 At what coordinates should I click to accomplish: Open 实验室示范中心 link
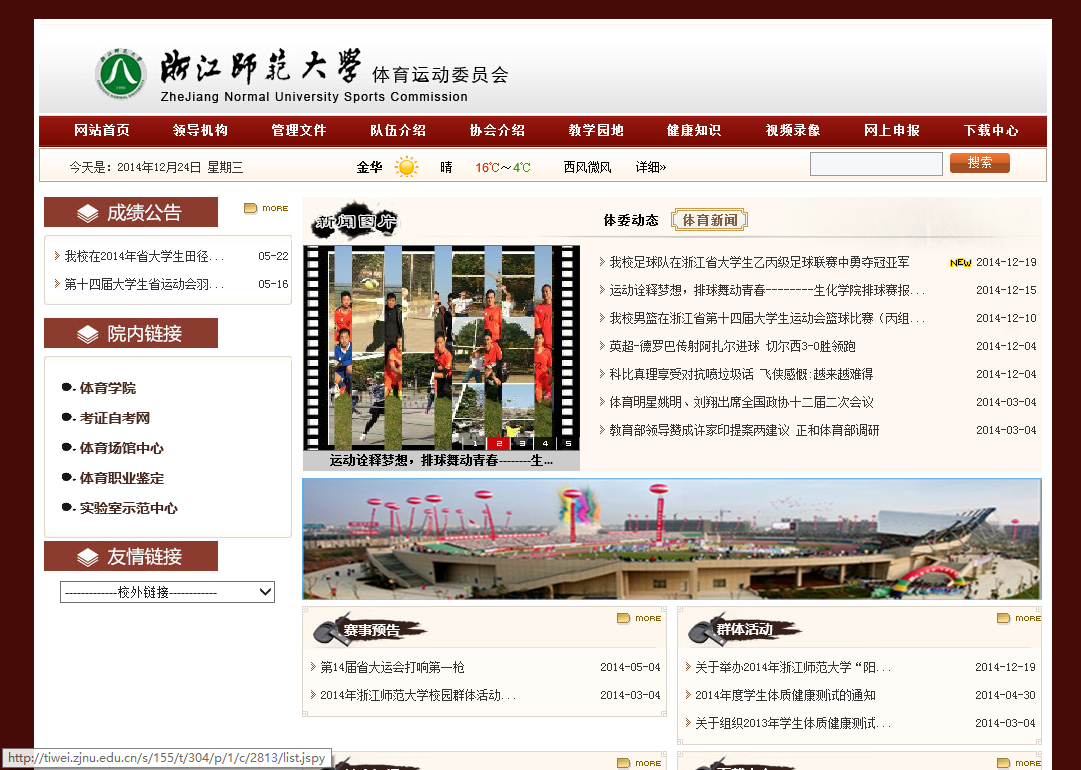[x=128, y=508]
